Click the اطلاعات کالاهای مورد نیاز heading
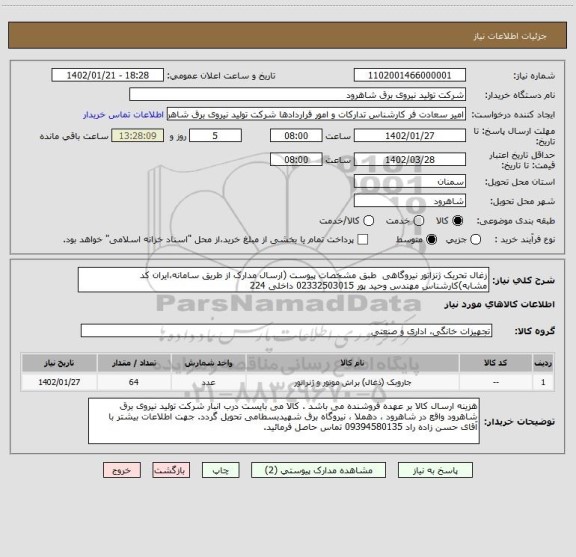This screenshot has height=557, width=576. 500,305
